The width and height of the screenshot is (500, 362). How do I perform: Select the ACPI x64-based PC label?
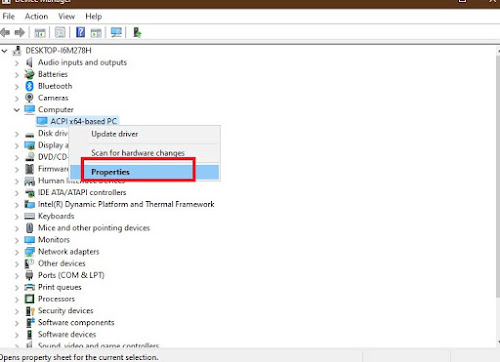[x=84, y=121]
